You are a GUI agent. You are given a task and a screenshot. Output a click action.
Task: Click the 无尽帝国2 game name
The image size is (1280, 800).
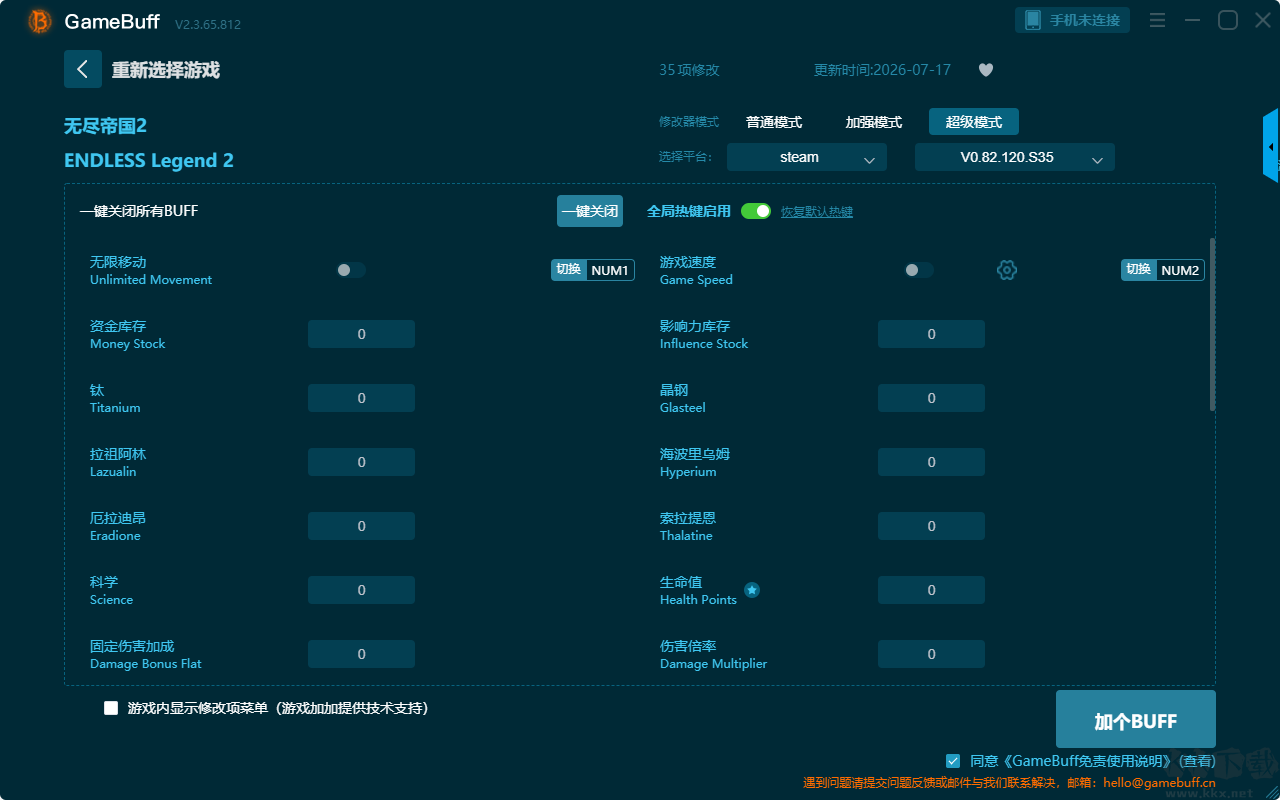click(x=105, y=126)
